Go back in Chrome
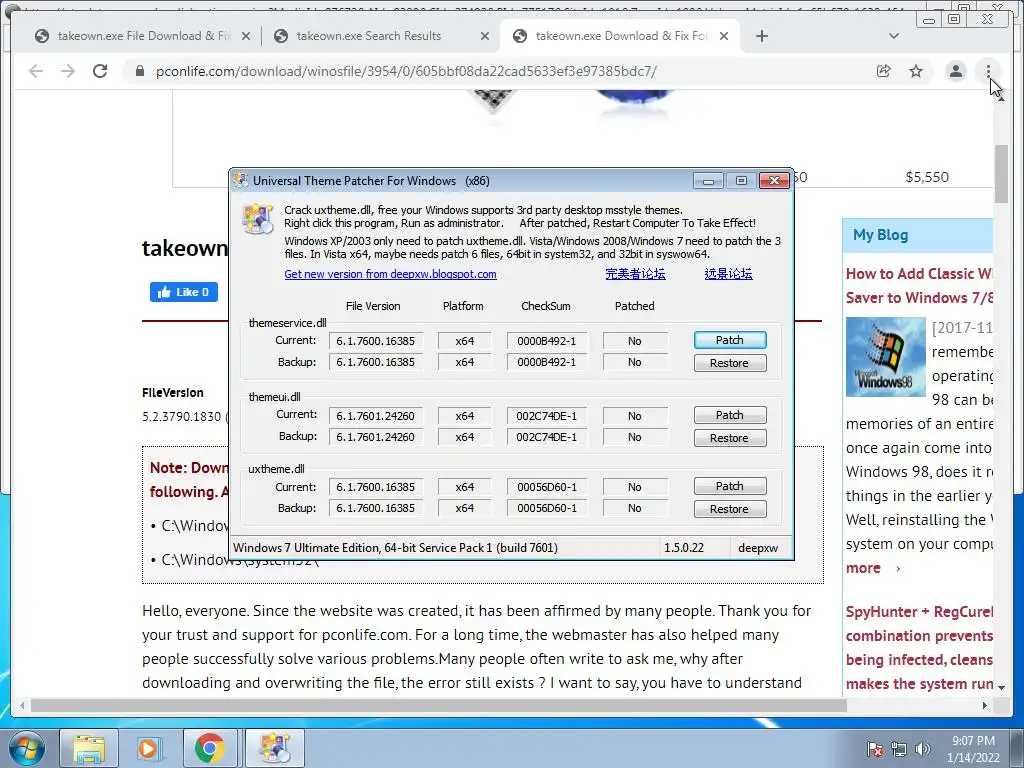 [x=36, y=71]
